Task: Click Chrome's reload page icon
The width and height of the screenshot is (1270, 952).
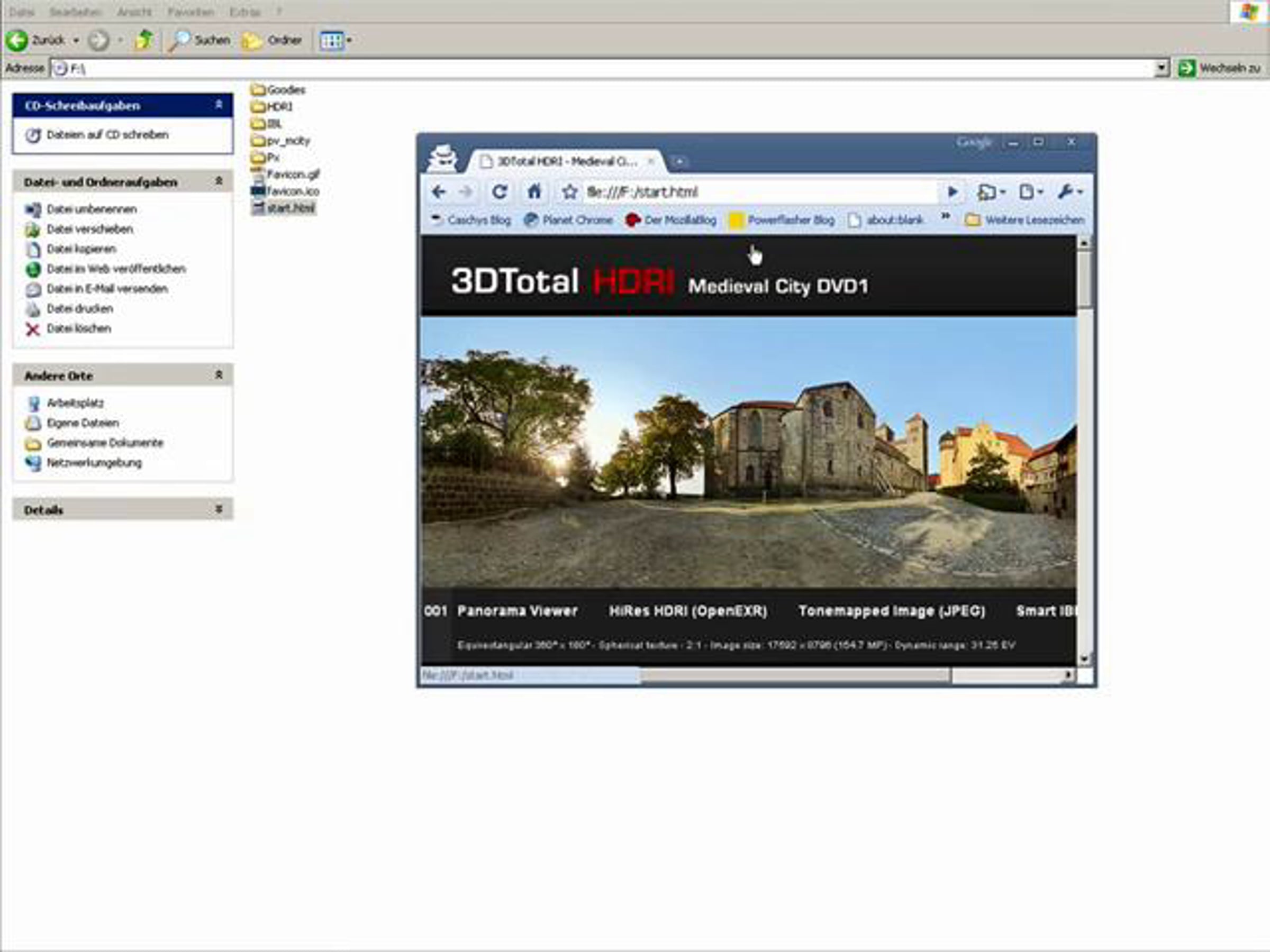Action: pyautogui.click(x=499, y=191)
